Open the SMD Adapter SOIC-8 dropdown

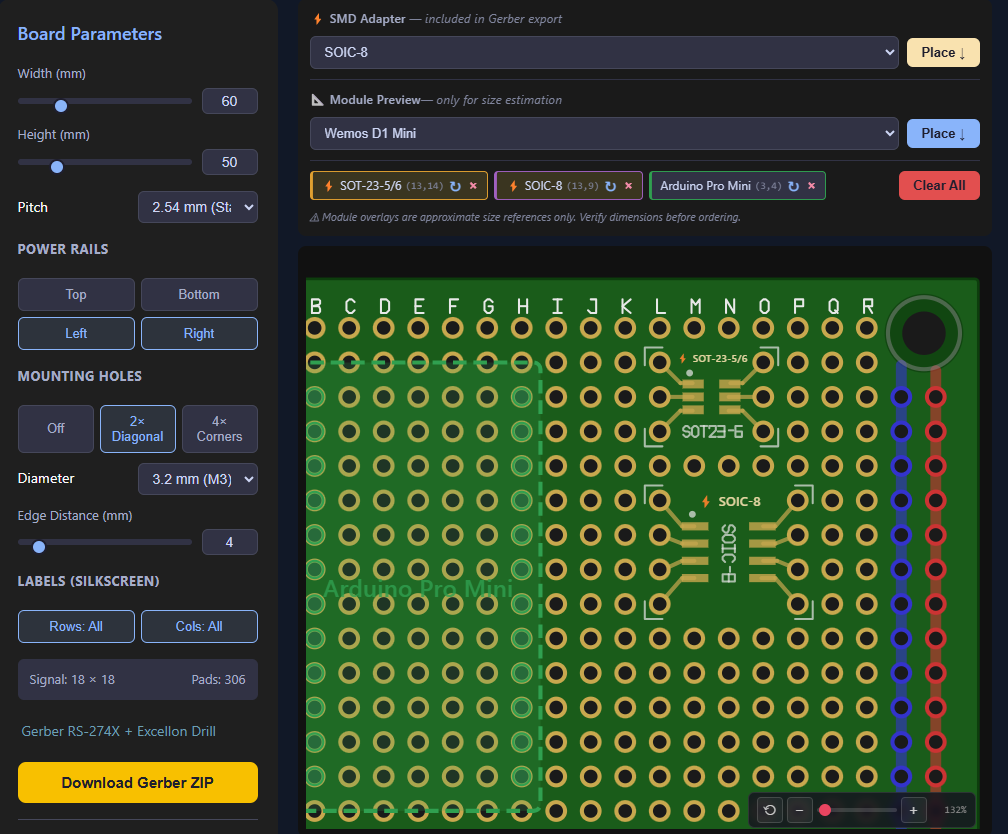pos(604,52)
